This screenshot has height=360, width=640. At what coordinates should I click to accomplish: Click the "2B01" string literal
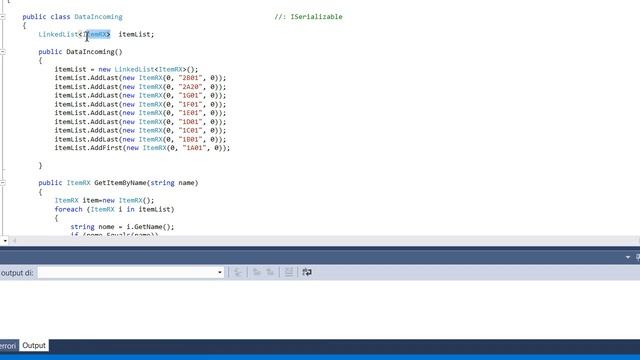pyautogui.click(x=191, y=78)
